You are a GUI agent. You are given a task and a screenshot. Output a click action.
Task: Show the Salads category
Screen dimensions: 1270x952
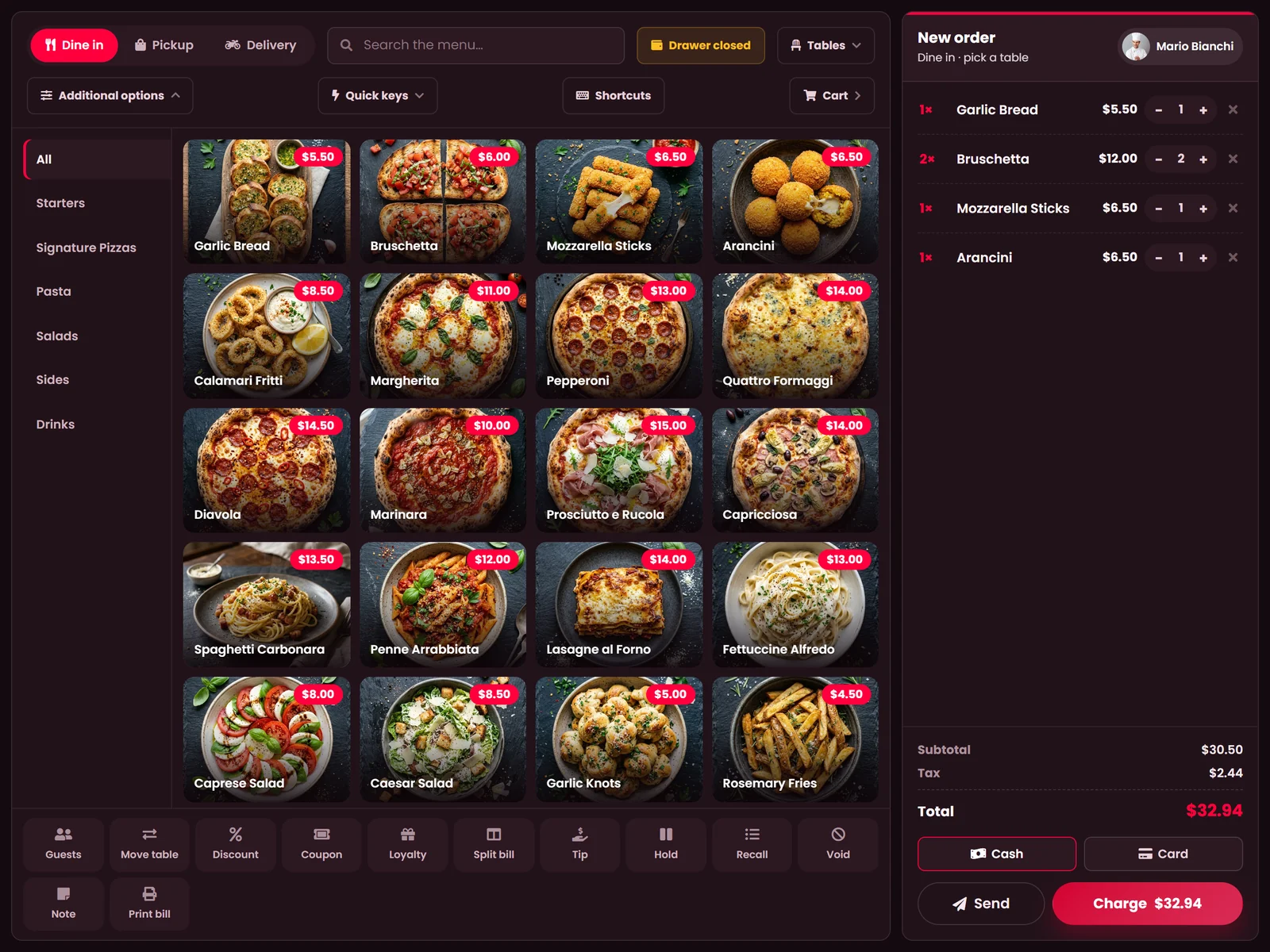[x=98, y=336]
